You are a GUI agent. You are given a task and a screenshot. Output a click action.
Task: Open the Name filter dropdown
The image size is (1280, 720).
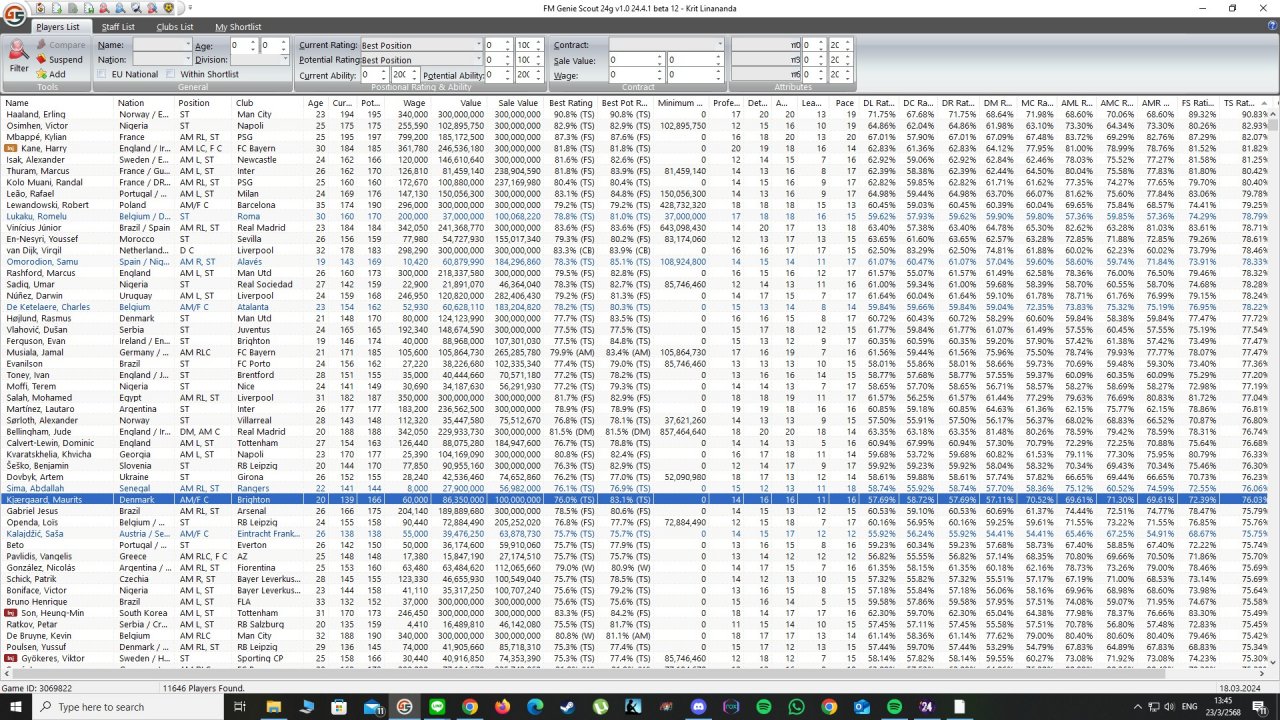tap(187, 45)
